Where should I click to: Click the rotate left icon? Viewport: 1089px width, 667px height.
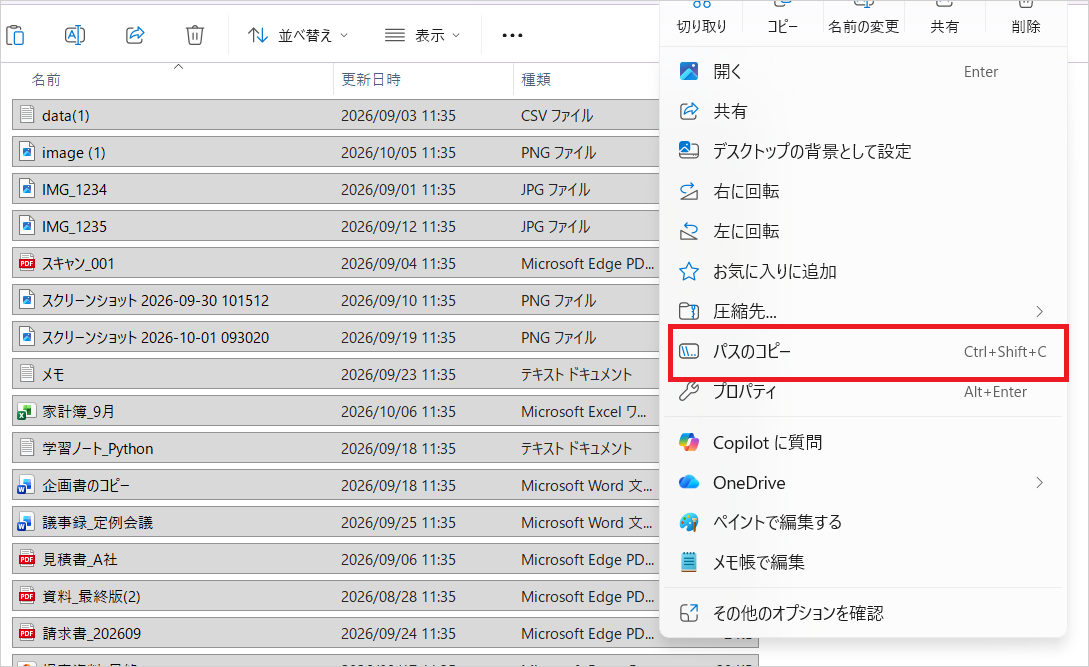pyautogui.click(x=689, y=231)
